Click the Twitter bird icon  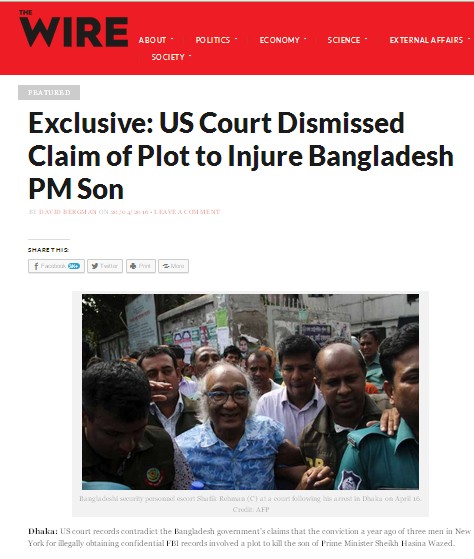pyautogui.click(x=95, y=266)
